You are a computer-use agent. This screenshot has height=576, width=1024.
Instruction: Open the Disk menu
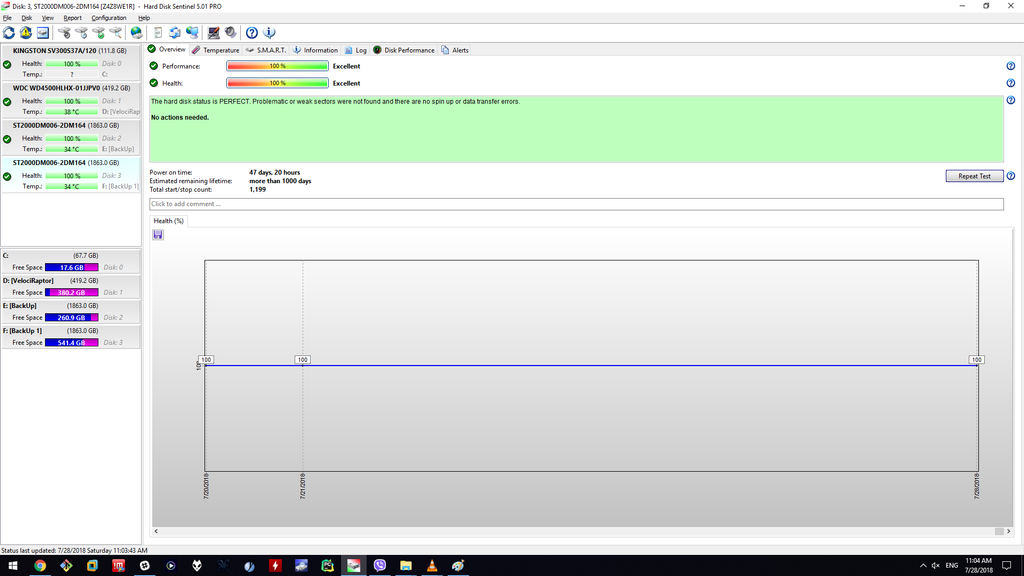[x=26, y=18]
